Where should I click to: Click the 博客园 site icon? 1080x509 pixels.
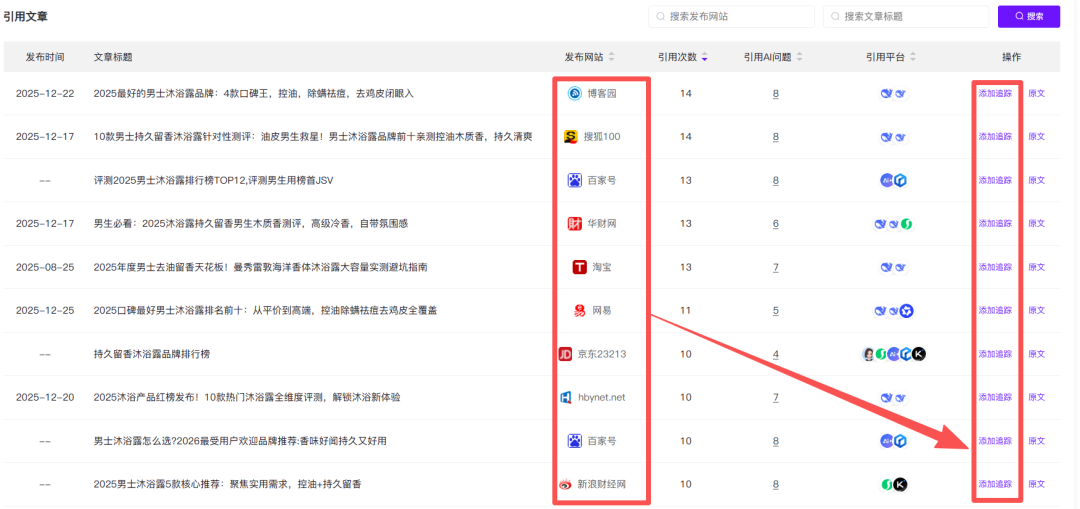pos(575,93)
